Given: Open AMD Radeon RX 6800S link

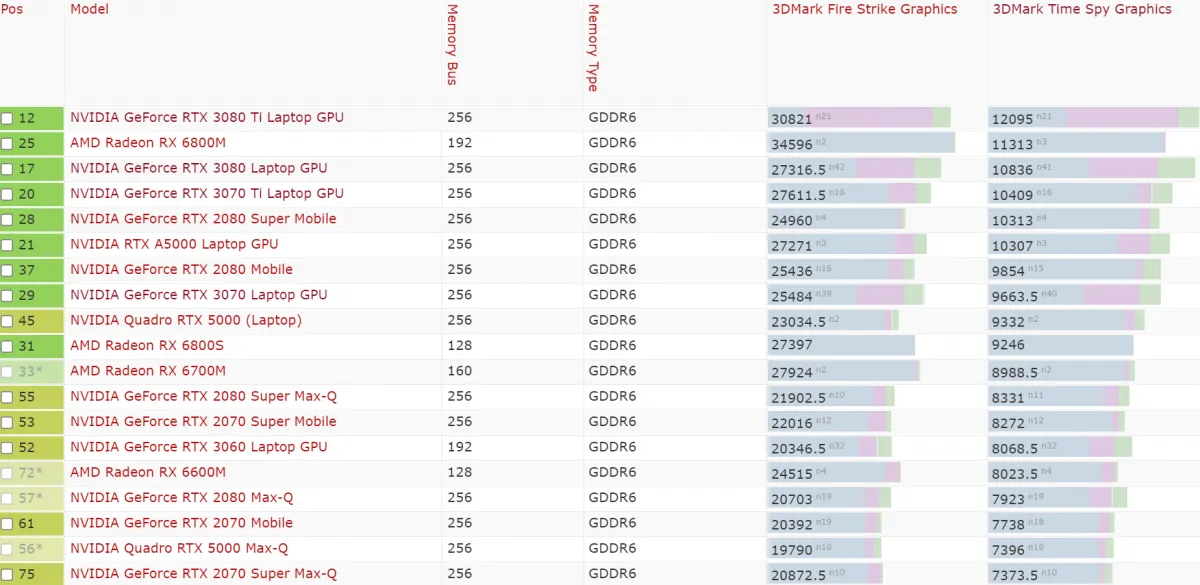Looking at the screenshot, I should [x=147, y=345].
